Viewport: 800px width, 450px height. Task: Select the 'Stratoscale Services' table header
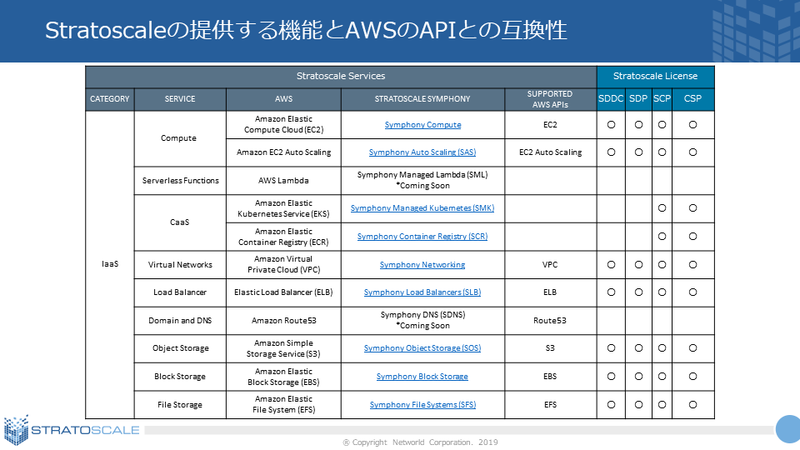click(341, 77)
